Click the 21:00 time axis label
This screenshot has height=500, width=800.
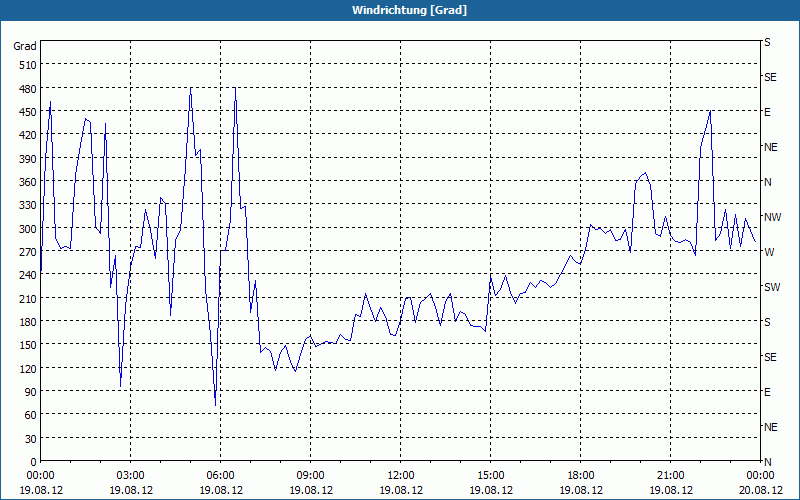pos(670,476)
